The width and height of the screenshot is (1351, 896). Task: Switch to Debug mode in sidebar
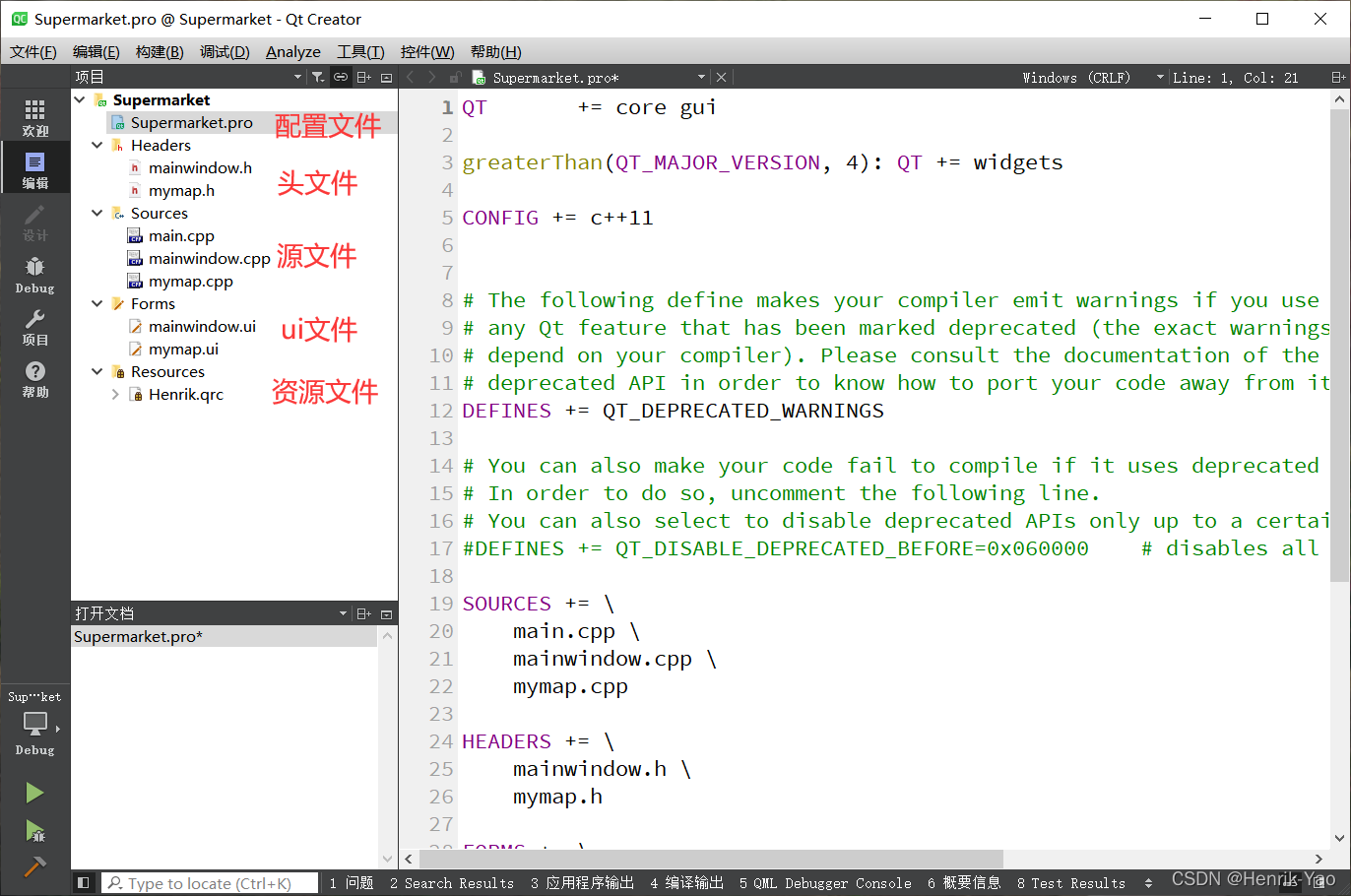tap(34, 274)
